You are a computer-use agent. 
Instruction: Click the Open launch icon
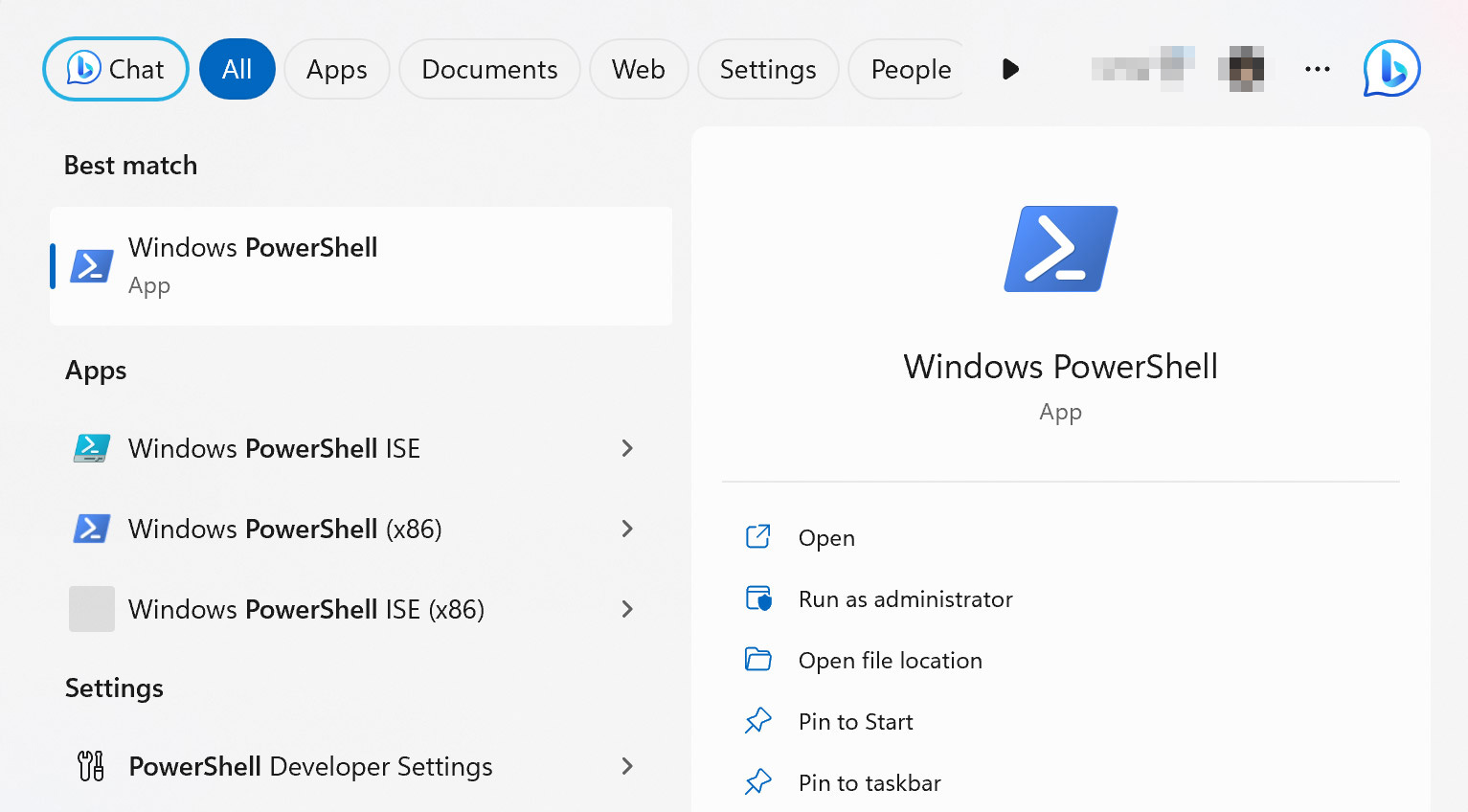(758, 536)
